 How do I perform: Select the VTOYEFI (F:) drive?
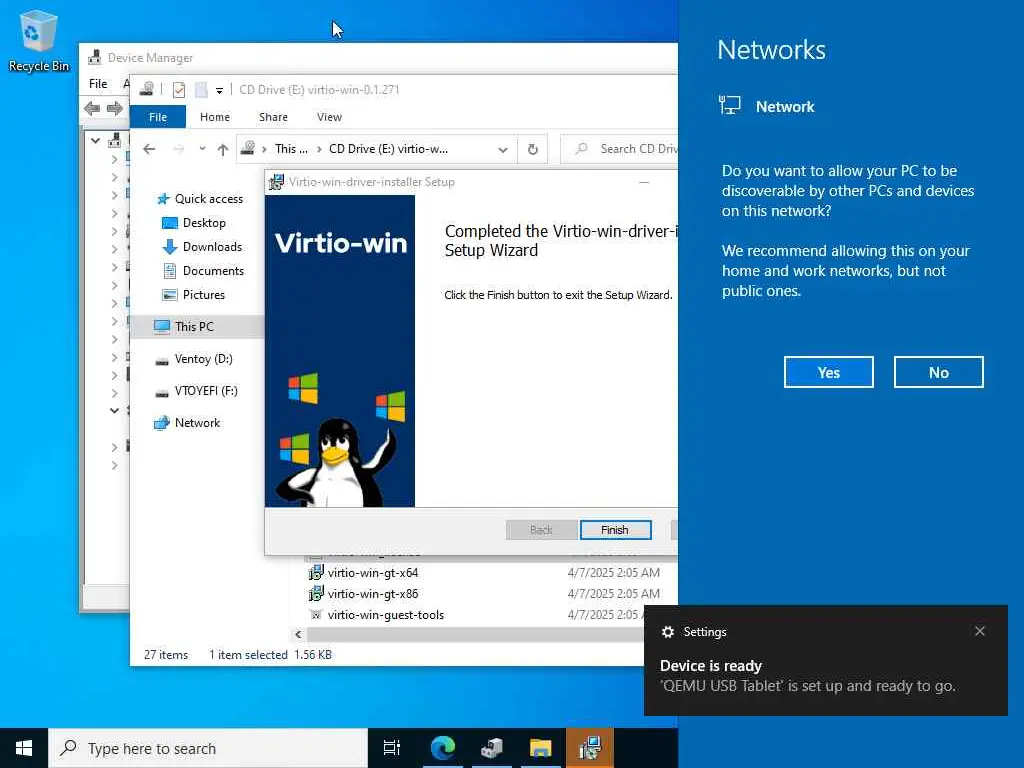pyautogui.click(x=196, y=391)
